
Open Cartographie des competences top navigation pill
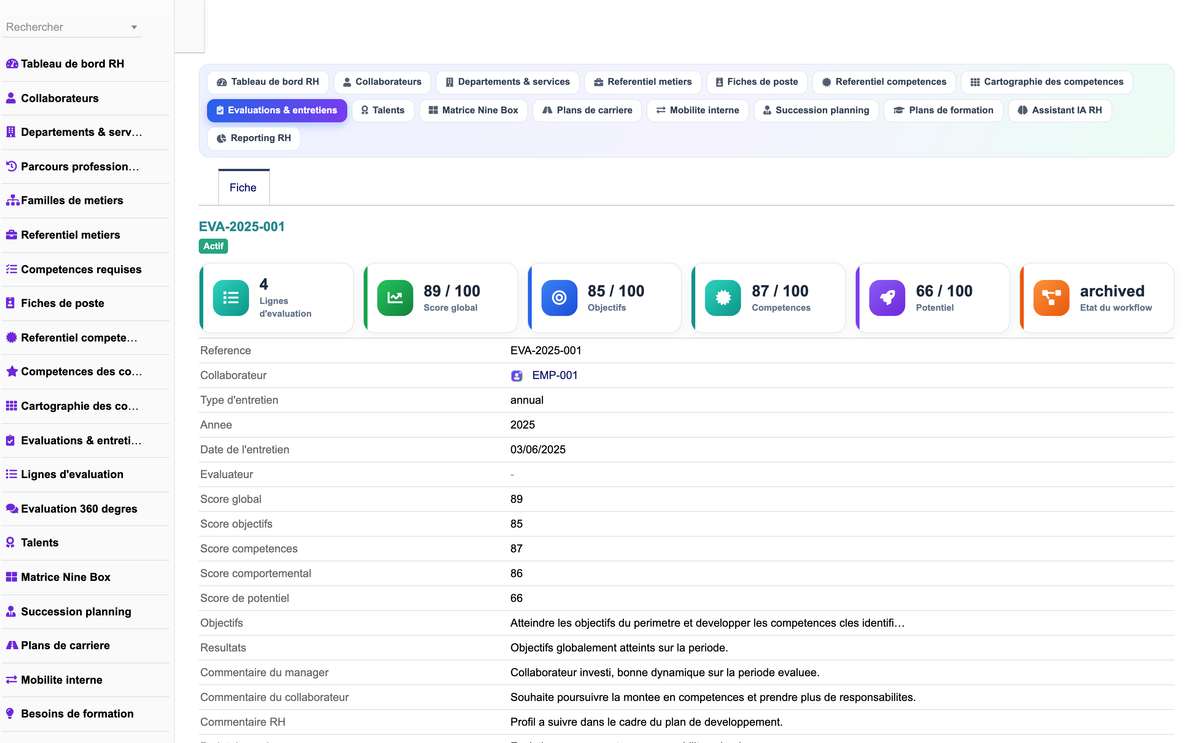click(1047, 82)
